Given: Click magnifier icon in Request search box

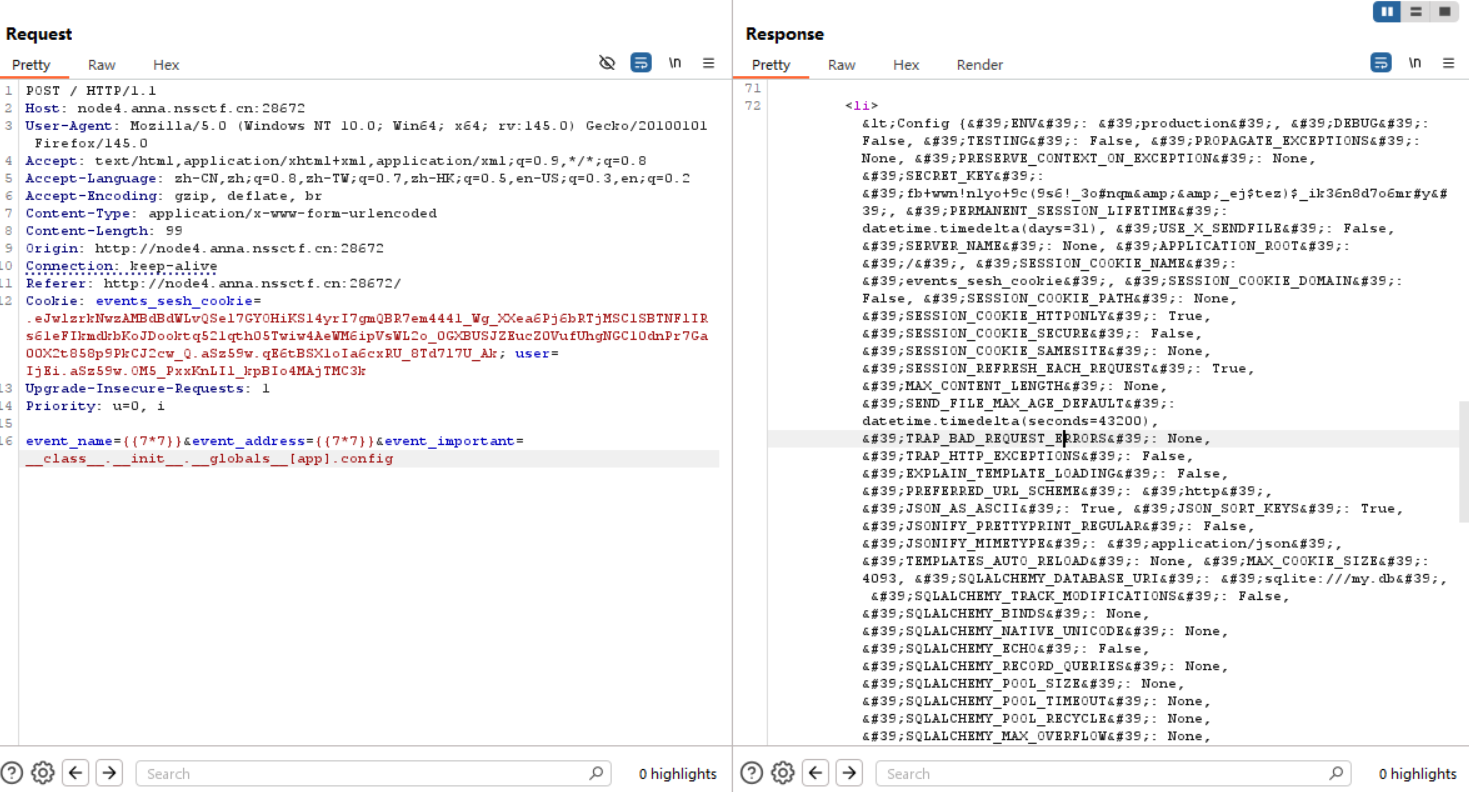Looking at the screenshot, I should [597, 773].
